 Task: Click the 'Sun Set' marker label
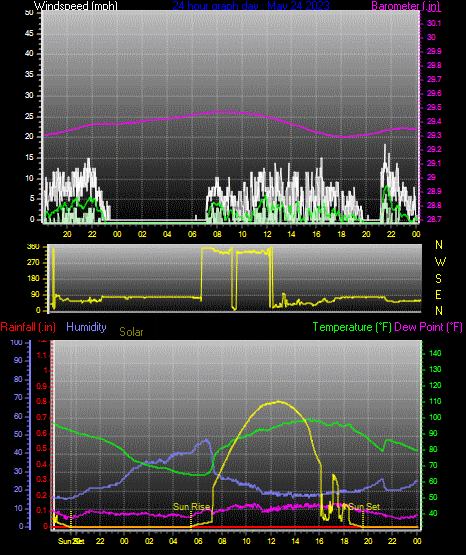(x=364, y=507)
